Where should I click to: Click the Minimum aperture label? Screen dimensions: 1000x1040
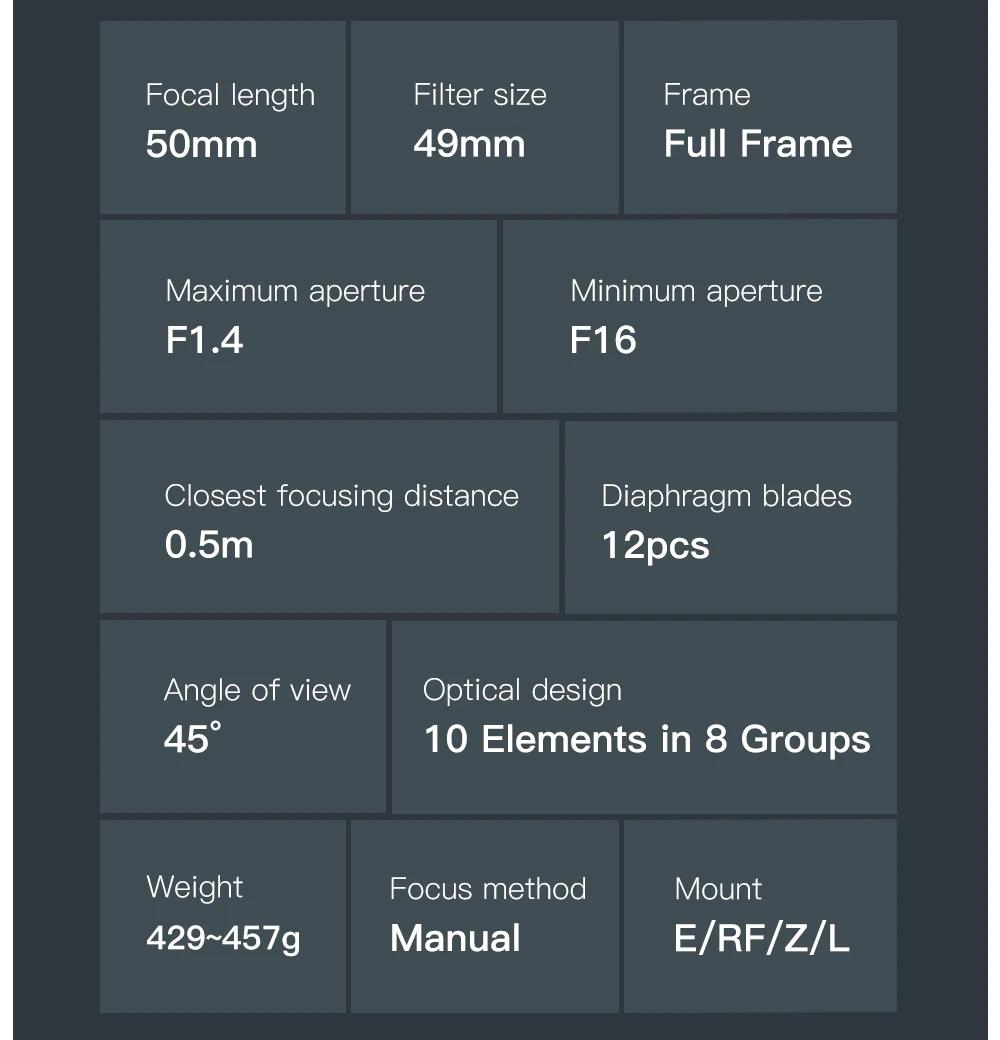696,291
